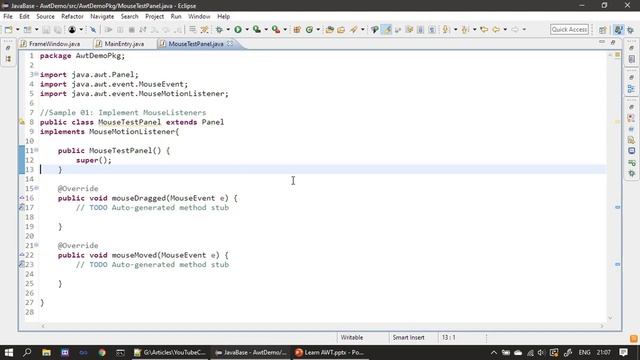Image resolution: width=640 pixels, height=360 pixels.
Task: Open Chrome from the taskbar
Action: (x=102, y=352)
